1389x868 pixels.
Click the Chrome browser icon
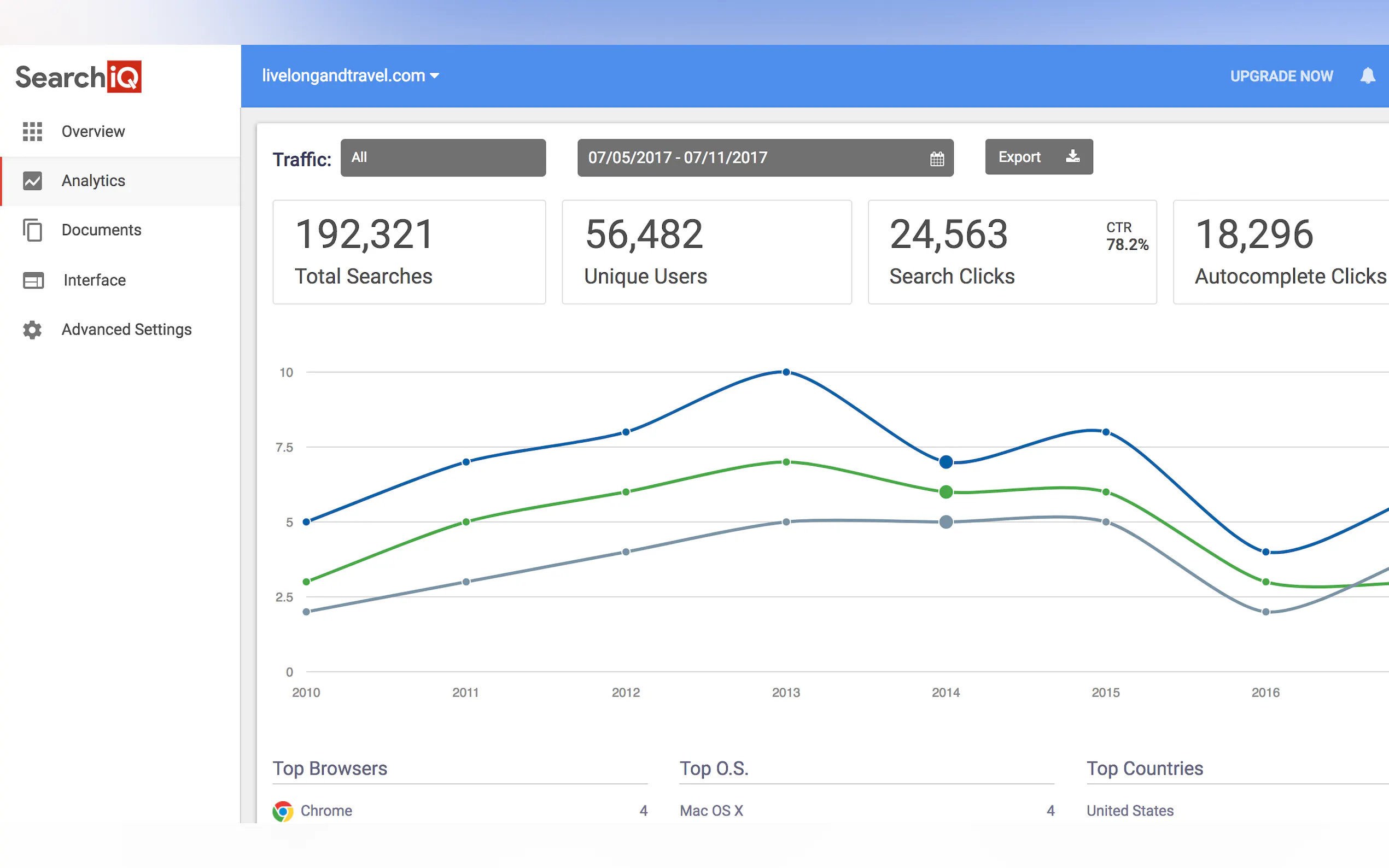coord(283,811)
